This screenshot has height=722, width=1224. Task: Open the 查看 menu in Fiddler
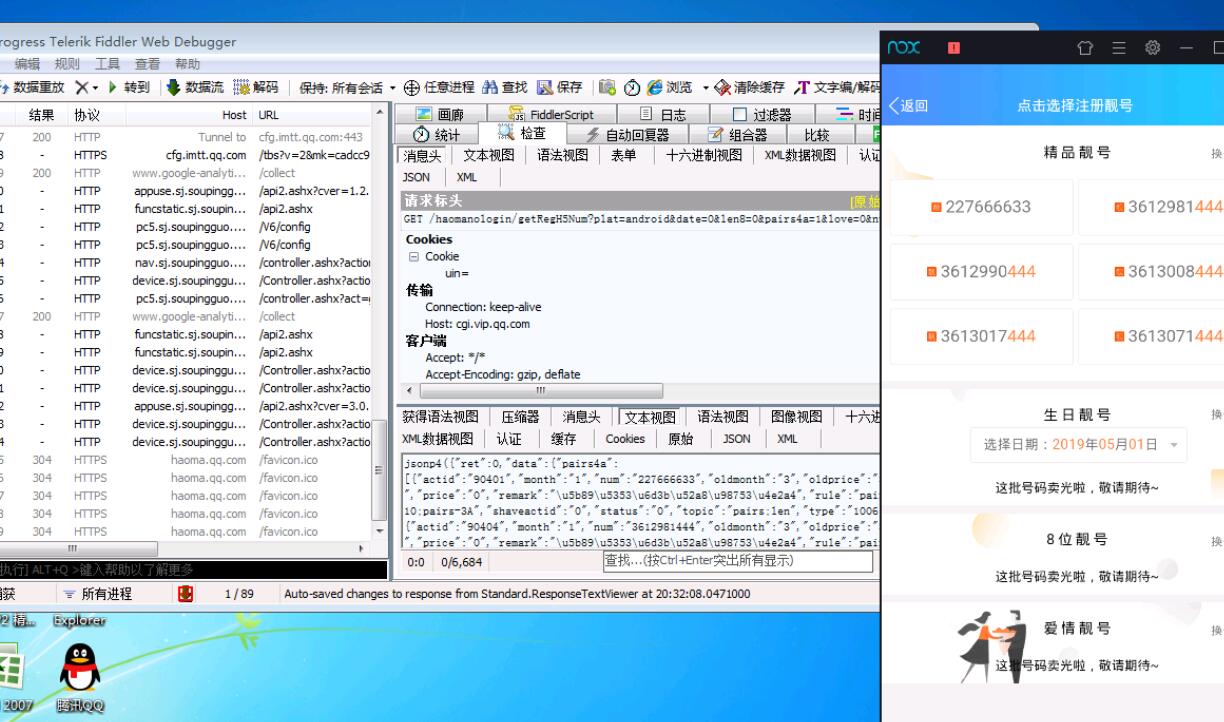[147, 64]
